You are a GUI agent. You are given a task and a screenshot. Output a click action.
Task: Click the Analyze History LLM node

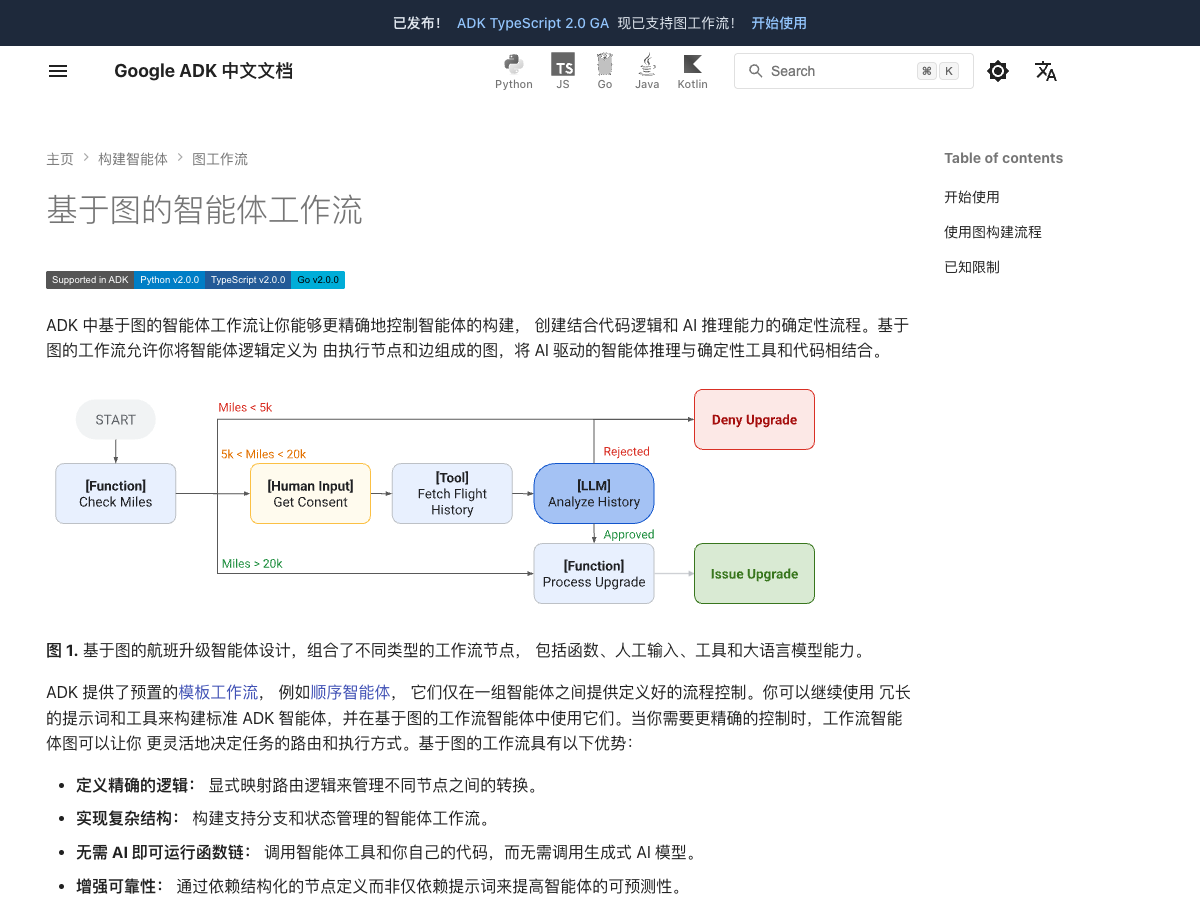tap(594, 494)
